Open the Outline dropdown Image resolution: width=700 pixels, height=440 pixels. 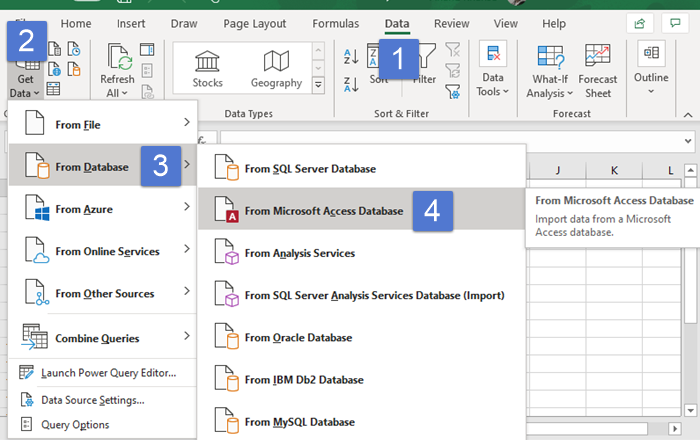tap(651, 68)
